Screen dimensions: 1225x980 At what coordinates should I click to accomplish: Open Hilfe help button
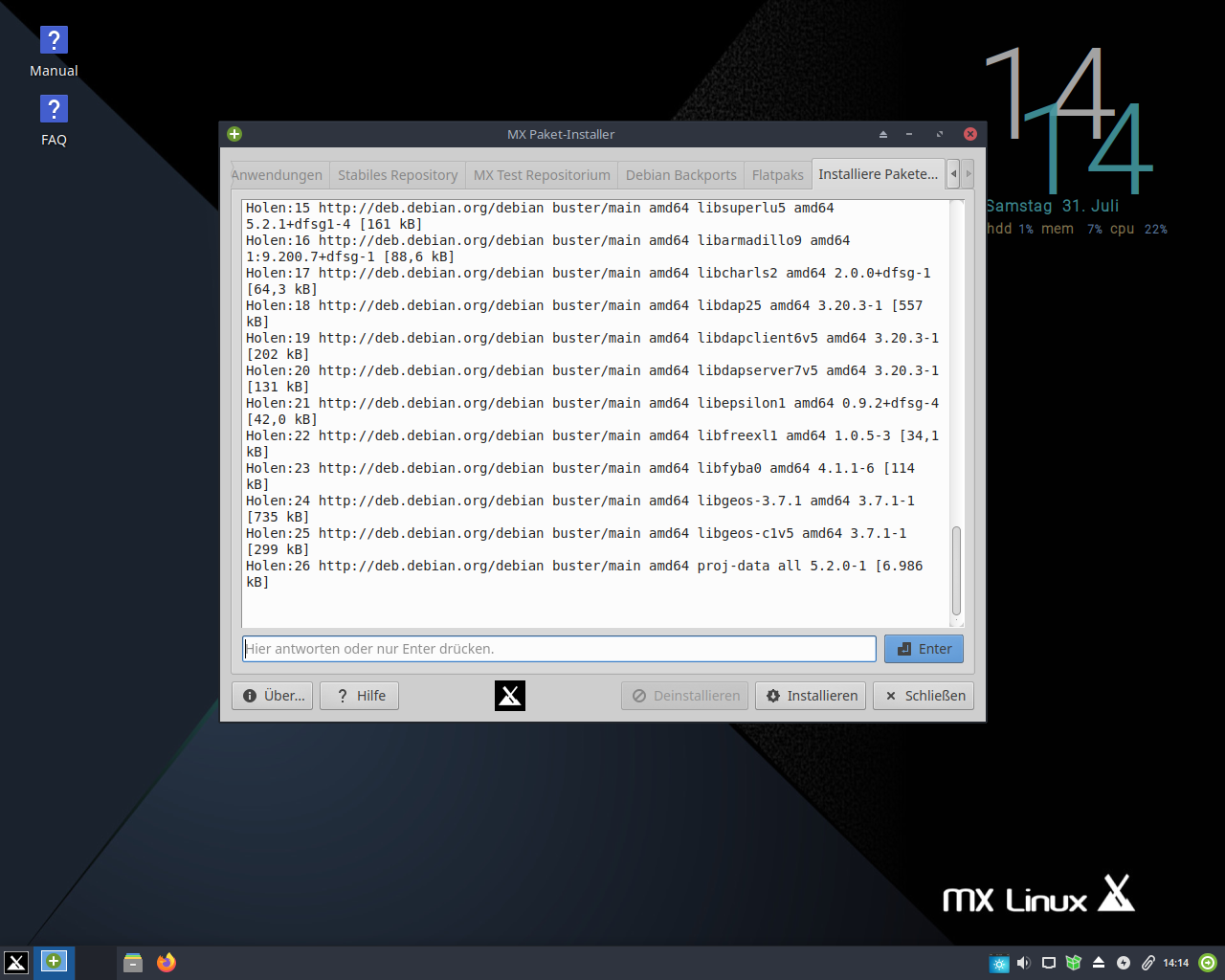coord(361,696)
